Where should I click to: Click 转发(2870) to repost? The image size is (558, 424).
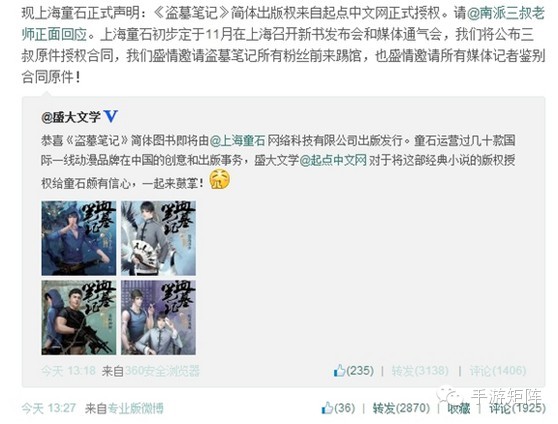pyautogui.click(x=401, y=408)
